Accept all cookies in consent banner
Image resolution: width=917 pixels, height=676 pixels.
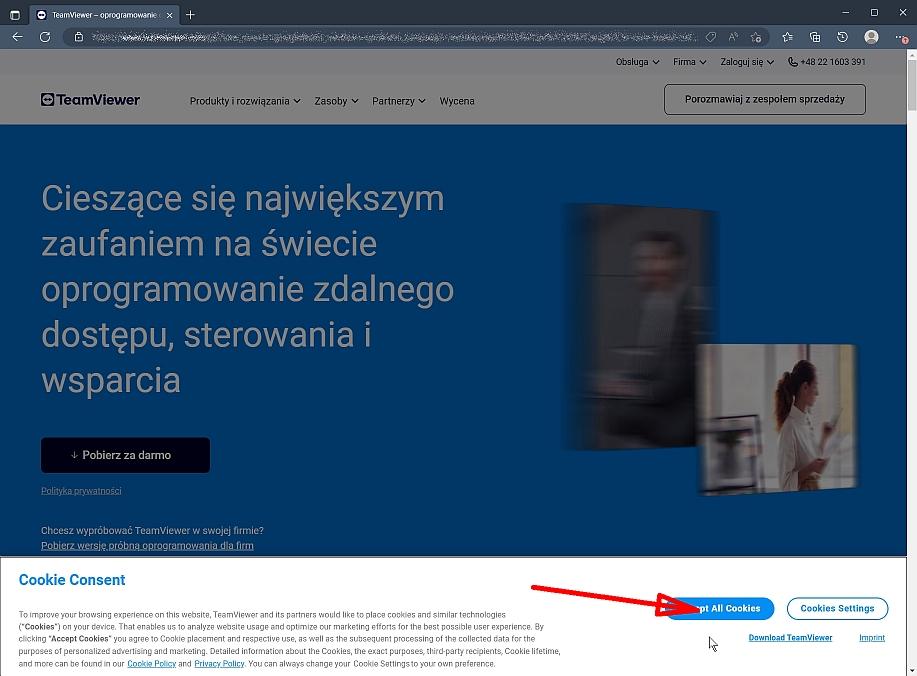pyautogui.click(x=719, y=608)
